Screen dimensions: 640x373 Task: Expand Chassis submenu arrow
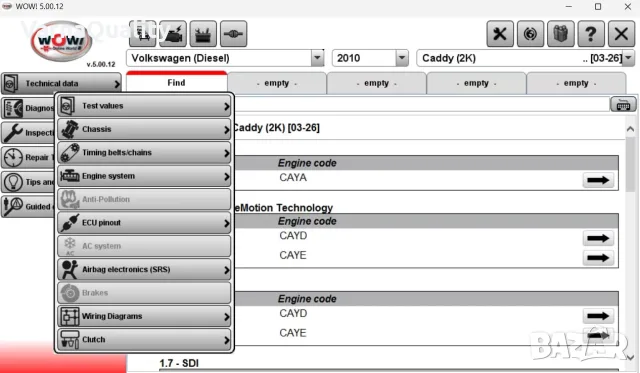(x=227, y=130)
